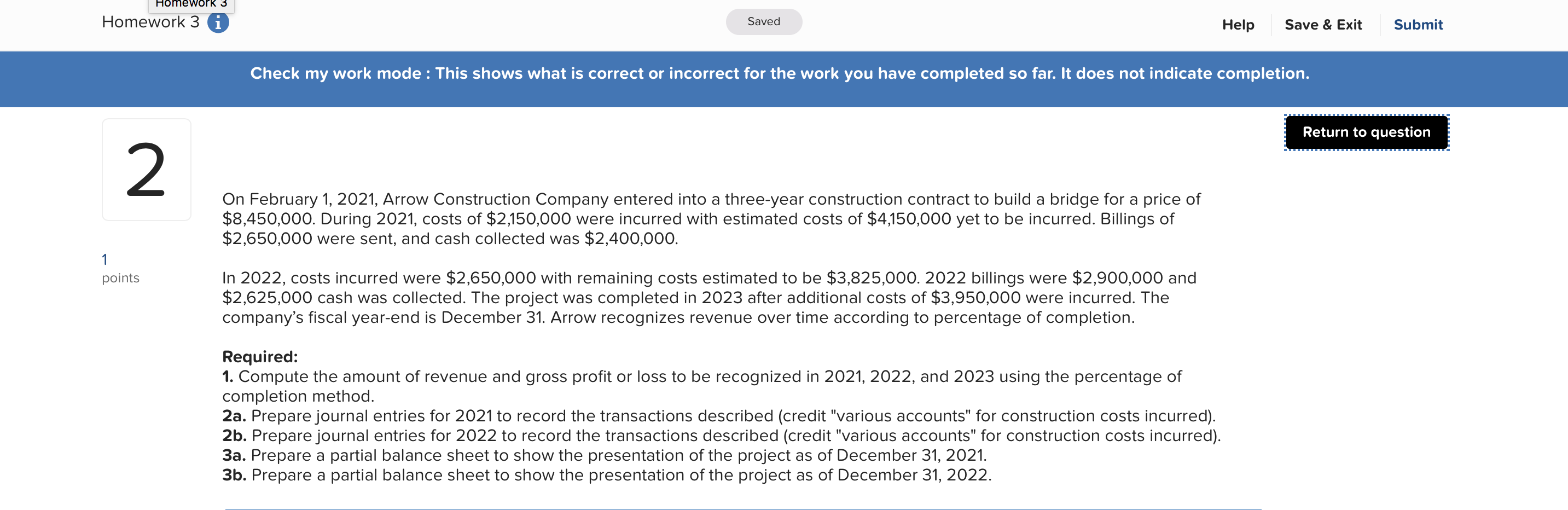Select the info badge beside Homework 3
The width and height of the screenshot is (1568, 510).
217,22
